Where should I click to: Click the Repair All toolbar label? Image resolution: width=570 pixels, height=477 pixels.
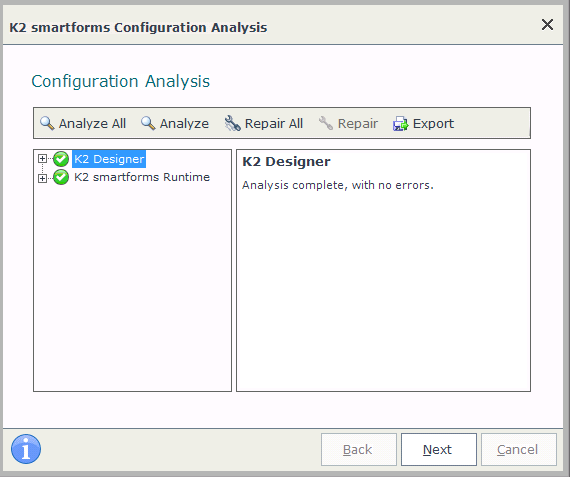coord(274,124)
